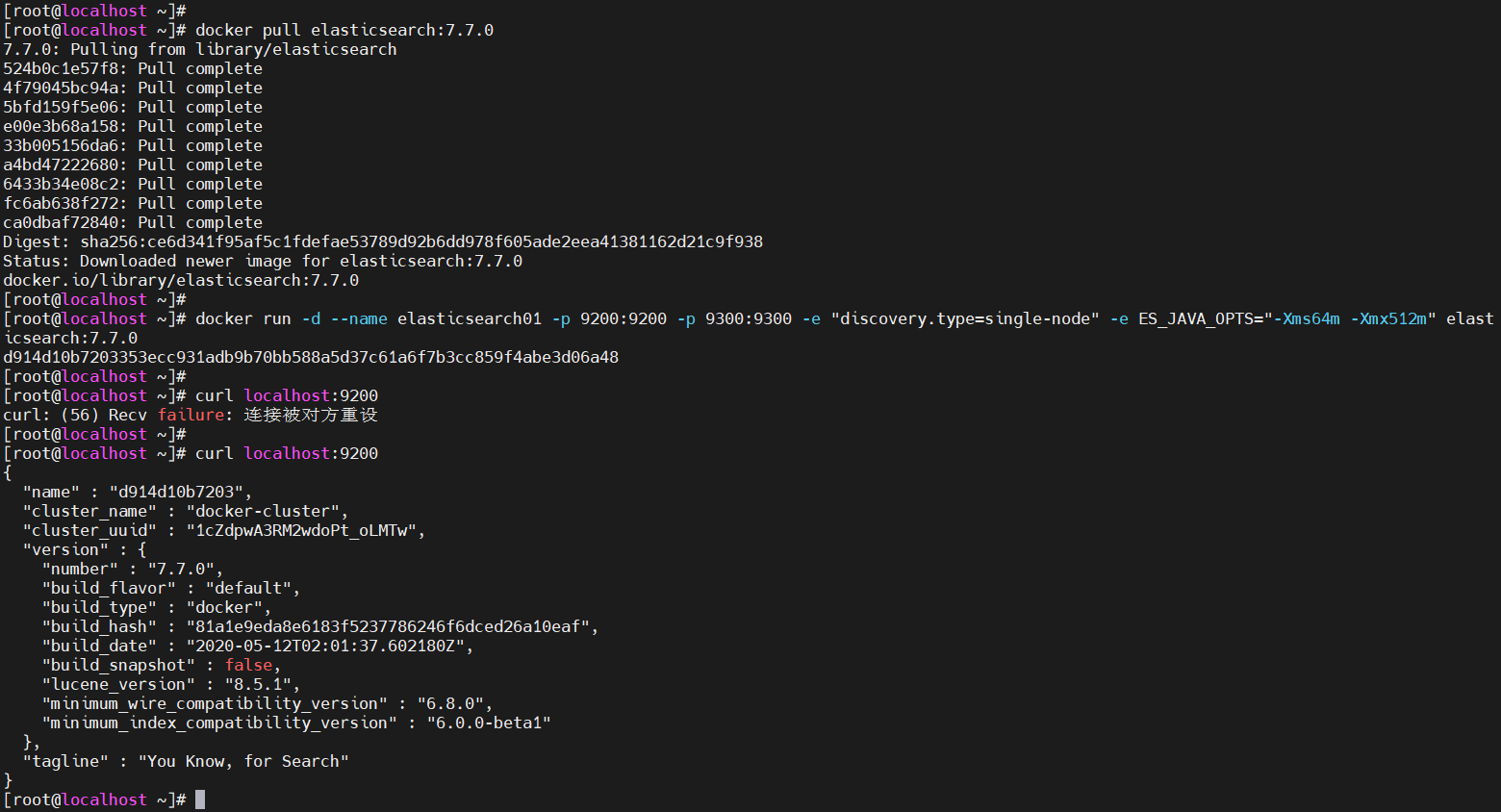This screenshot has height=812, width=1501.
Task: Click the '"number" : "7.7.0"' line
Action: (x=133, y=569)
